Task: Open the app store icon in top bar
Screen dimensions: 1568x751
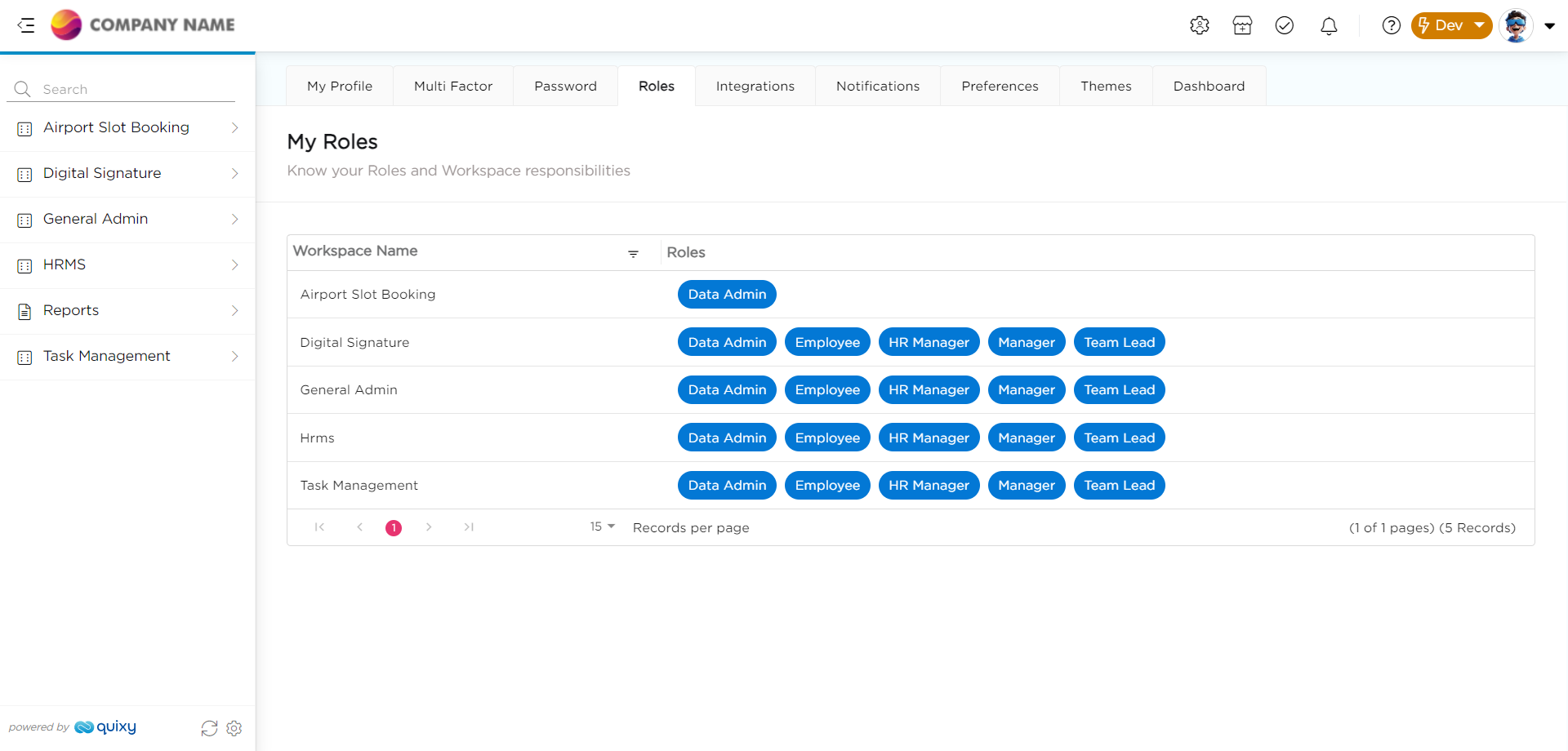Action: click(x=1242, y=25)
